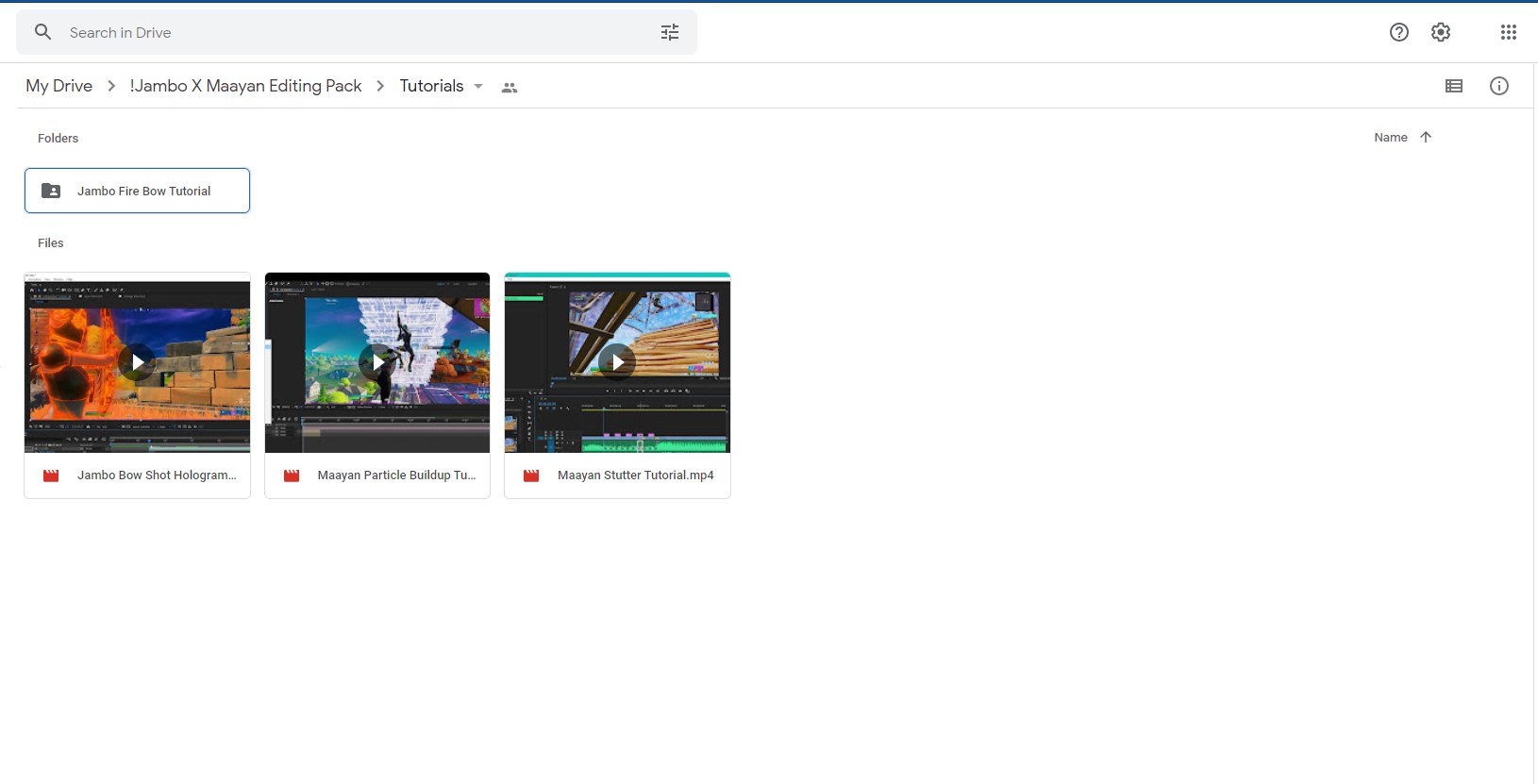Click the video file icon for Maayan Stutter Tutorial.mp4
The image size is (1538, 784).
click(x=531, y=475)
